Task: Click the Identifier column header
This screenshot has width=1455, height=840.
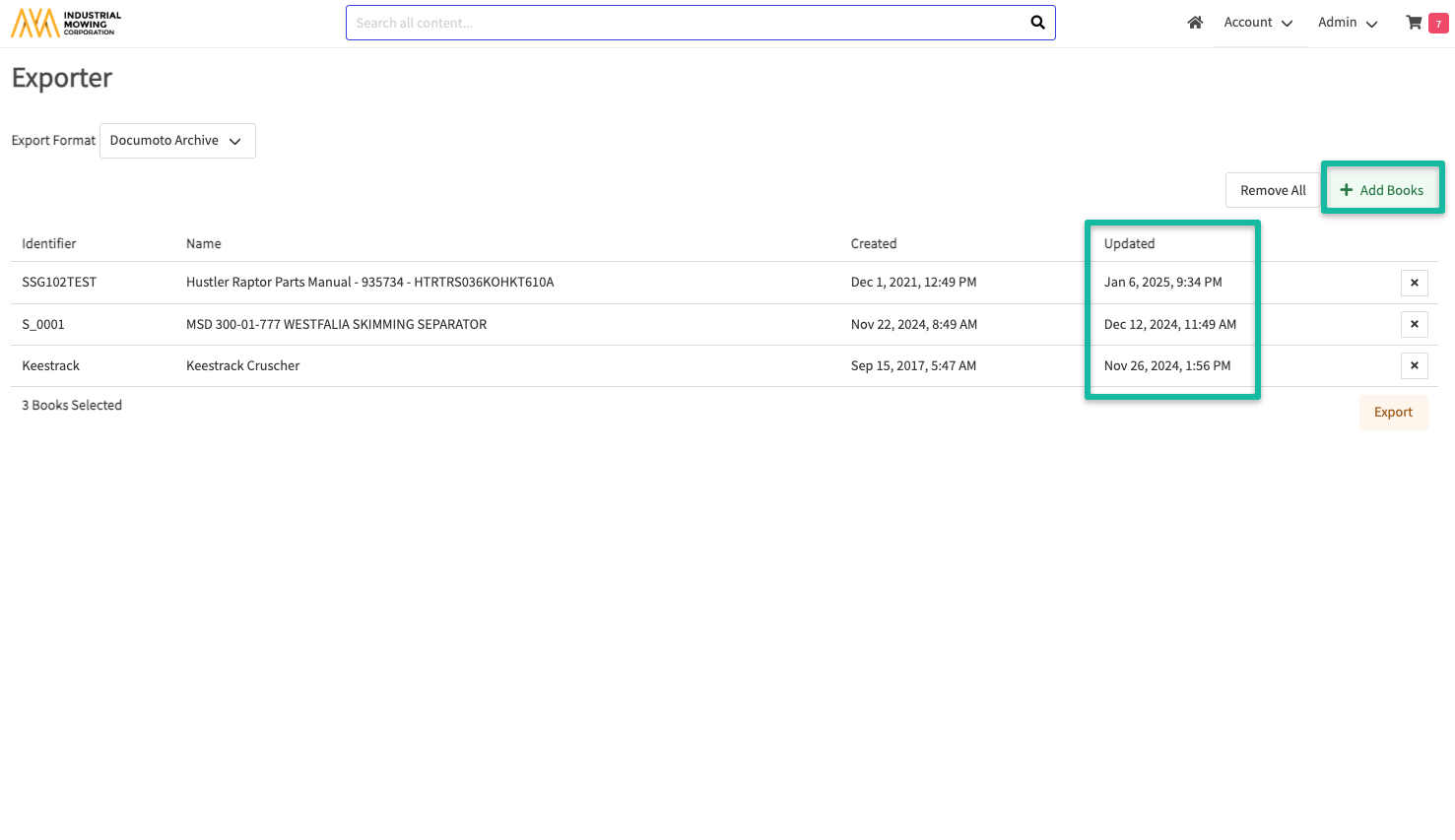Action: [x=49, y=243]
